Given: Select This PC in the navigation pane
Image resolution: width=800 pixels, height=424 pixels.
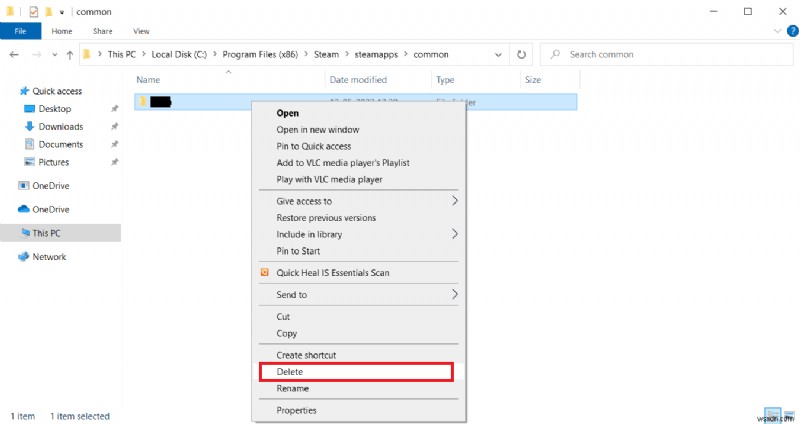Looking at the screenshot, I should [46, 233].
